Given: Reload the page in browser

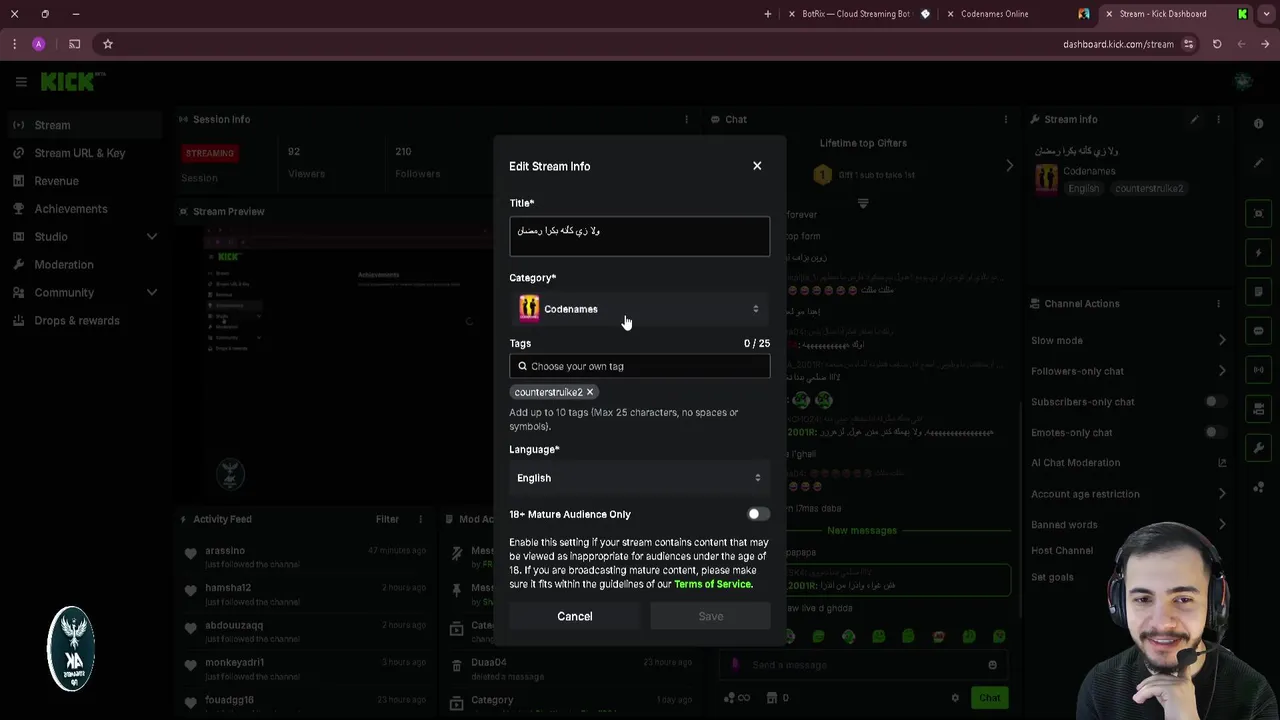Looking at the screenshot, I should 1217,44.
